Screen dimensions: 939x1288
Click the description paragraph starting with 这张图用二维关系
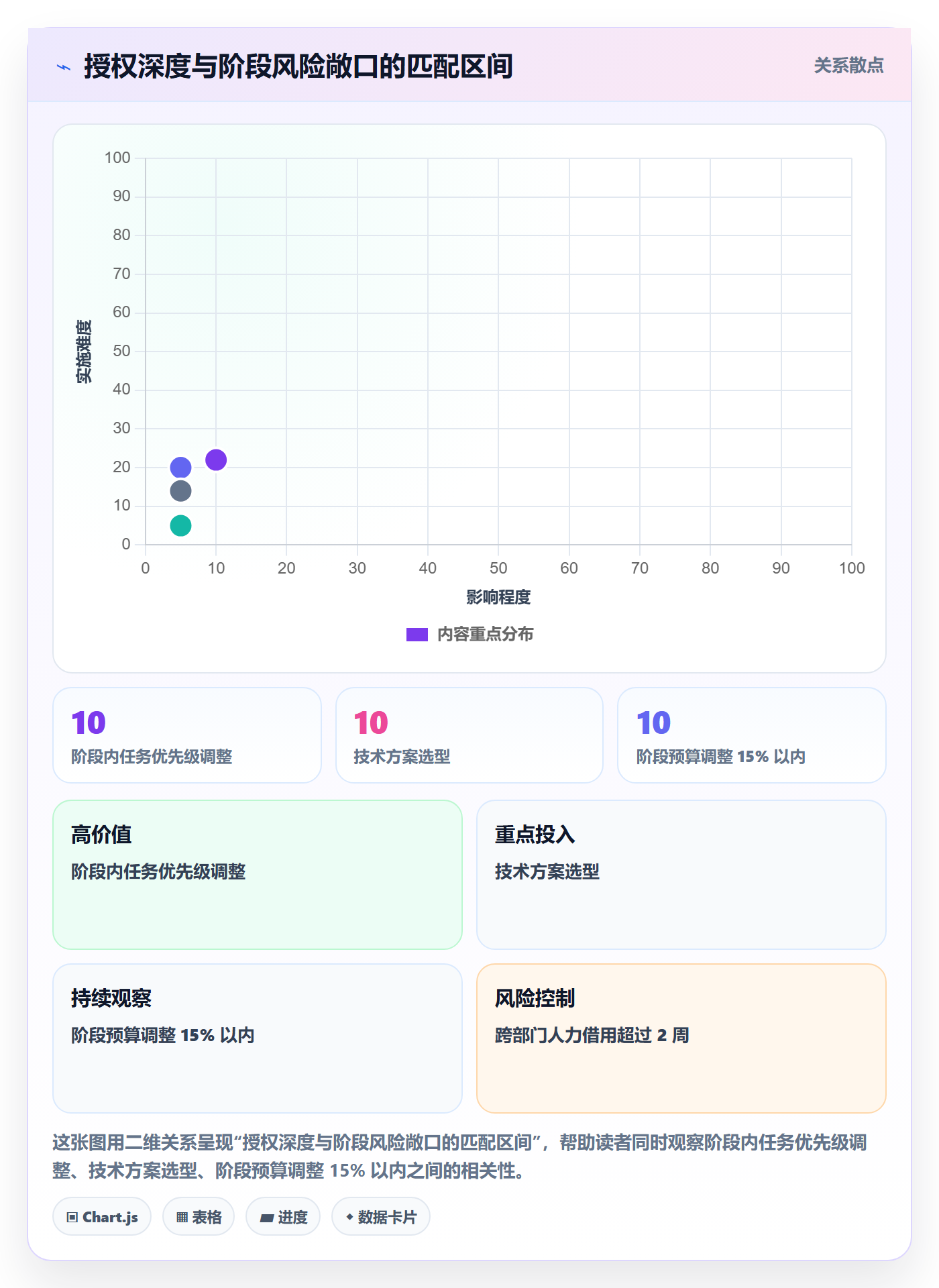tap(460, 1157)
